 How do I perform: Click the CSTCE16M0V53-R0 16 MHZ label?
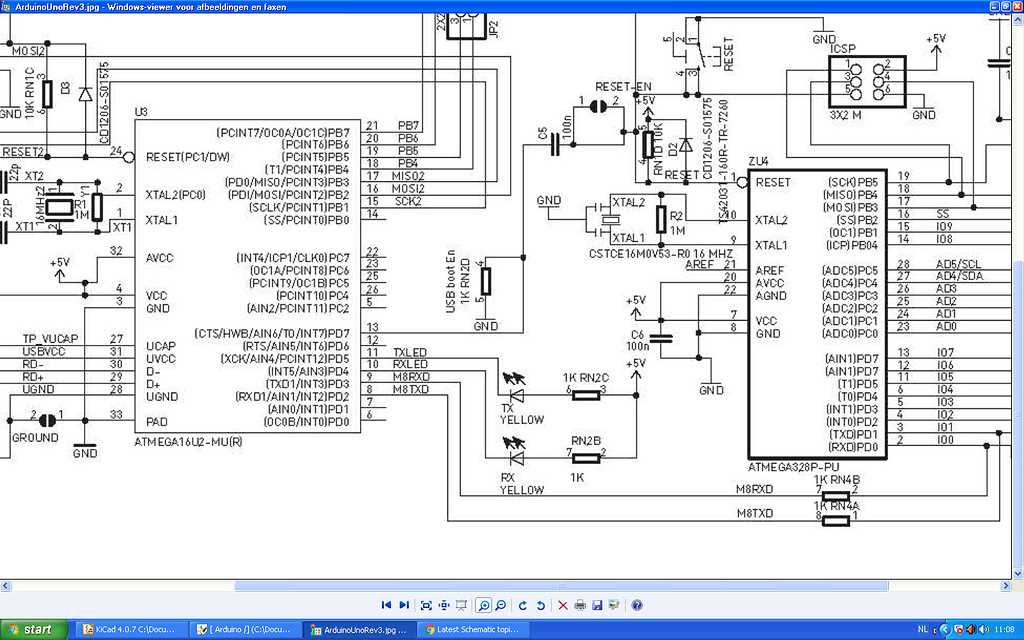point(660,253)
